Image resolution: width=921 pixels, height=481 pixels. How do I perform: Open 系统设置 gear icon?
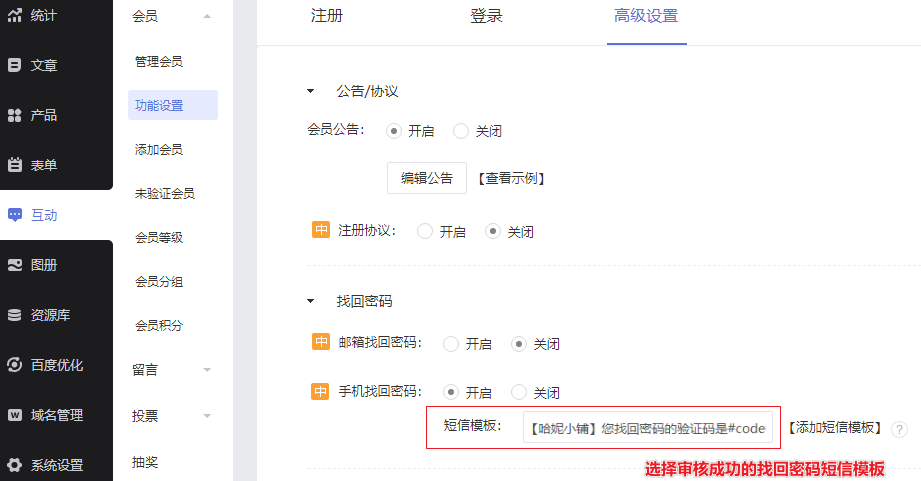point(15,465)
